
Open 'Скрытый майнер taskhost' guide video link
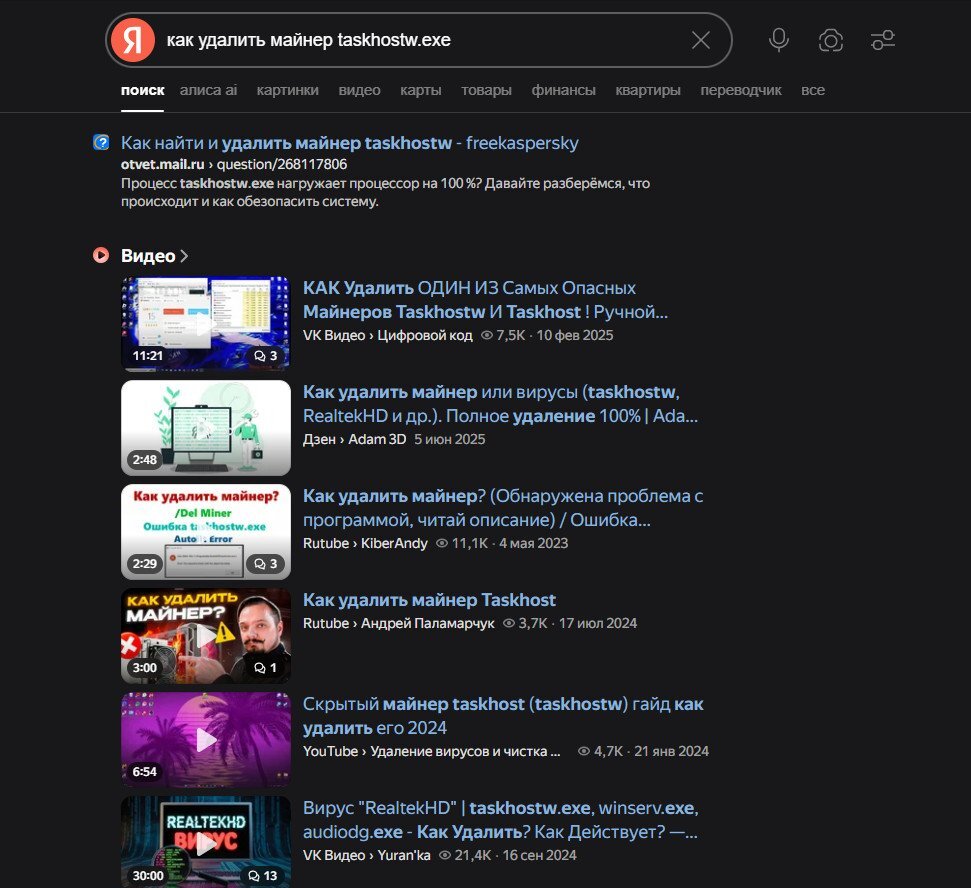click(503, 716)
